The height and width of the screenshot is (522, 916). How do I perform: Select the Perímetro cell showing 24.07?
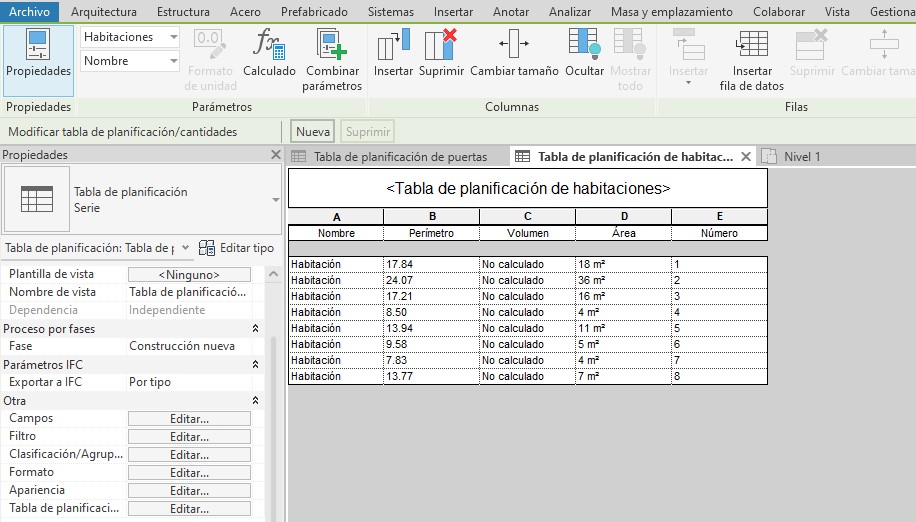[x=430, y=281]
